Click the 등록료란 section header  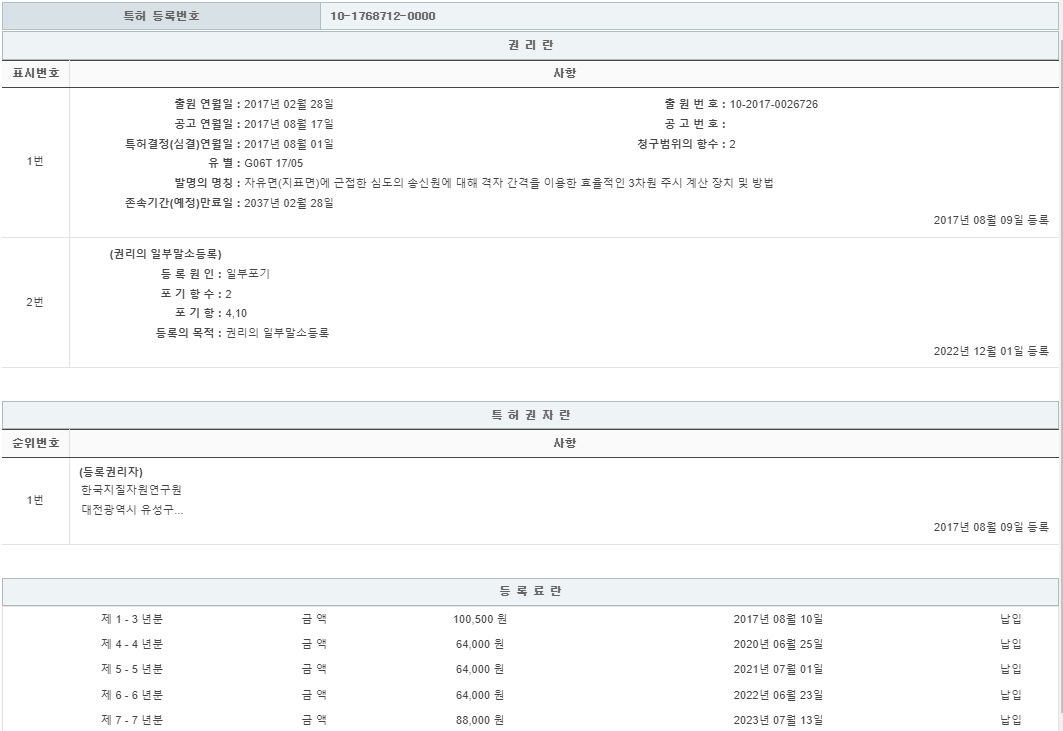tap(530, 592)
